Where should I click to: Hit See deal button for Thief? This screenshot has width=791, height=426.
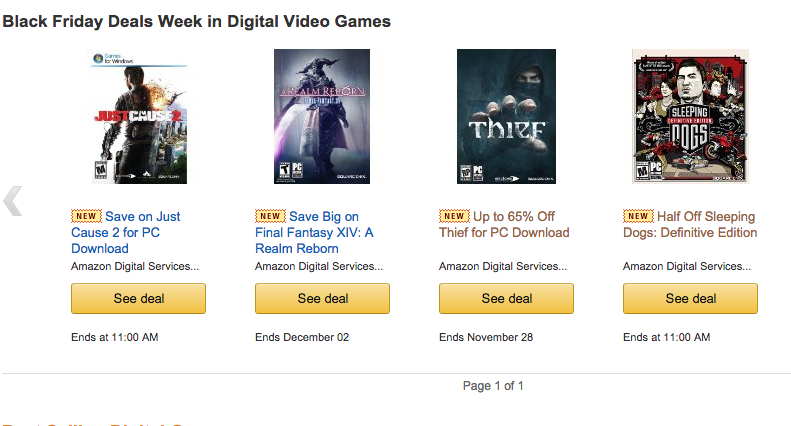(x=506, y=298)
